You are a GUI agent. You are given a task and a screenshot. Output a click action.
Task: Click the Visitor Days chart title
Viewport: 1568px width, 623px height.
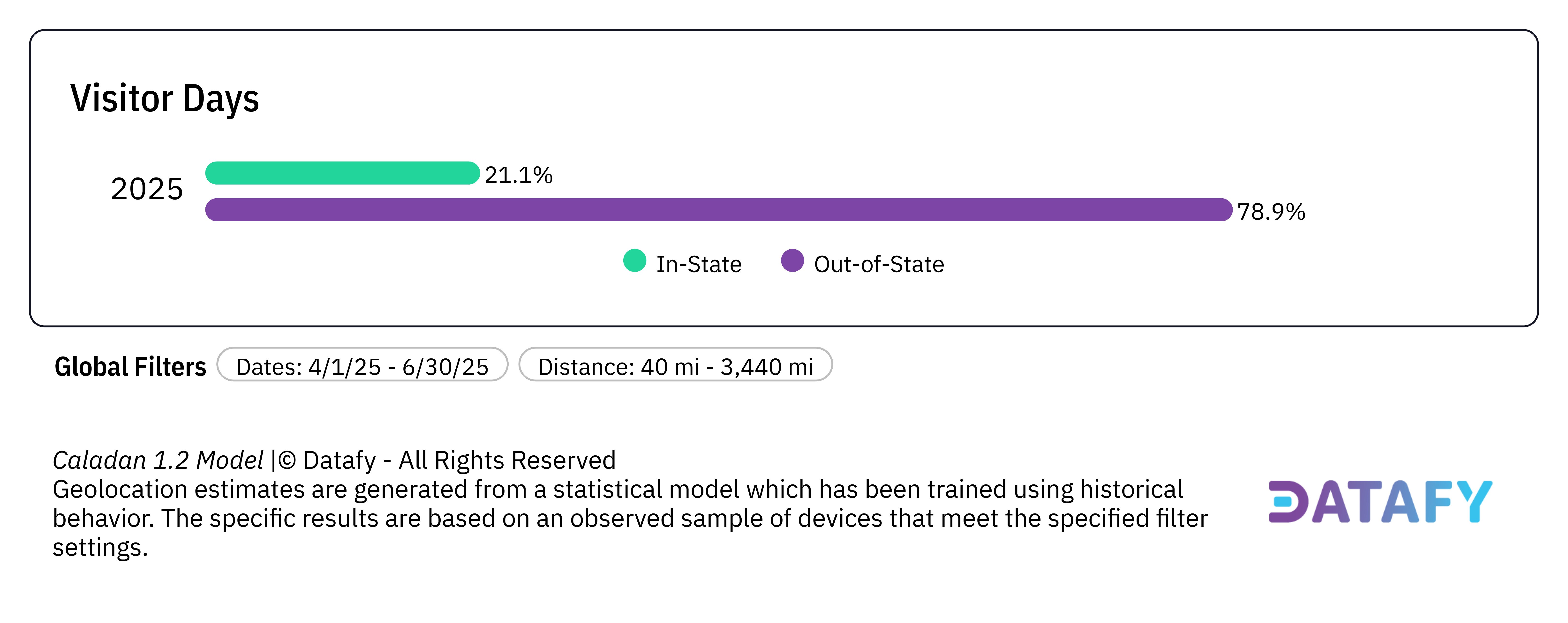[164, 99]
